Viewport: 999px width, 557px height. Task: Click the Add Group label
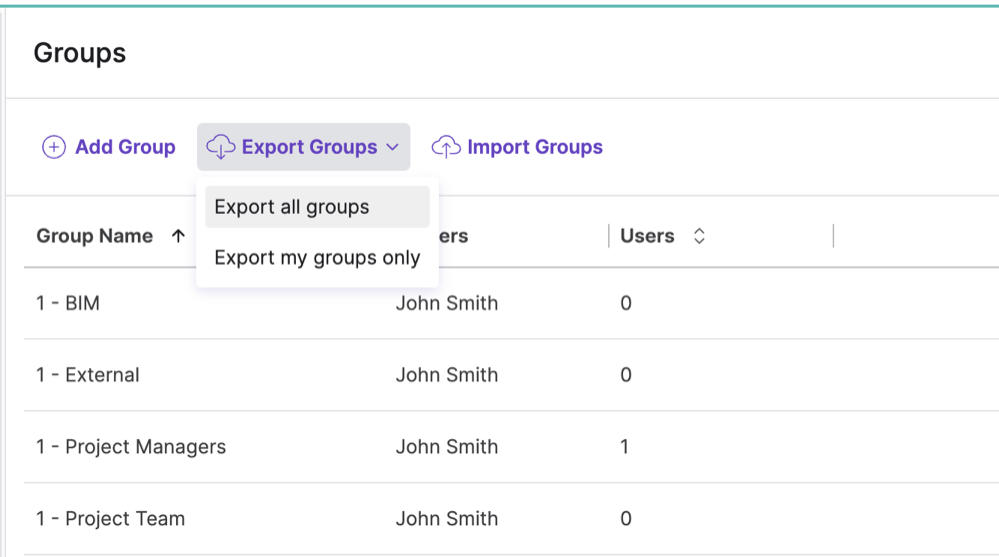point(126,147)
